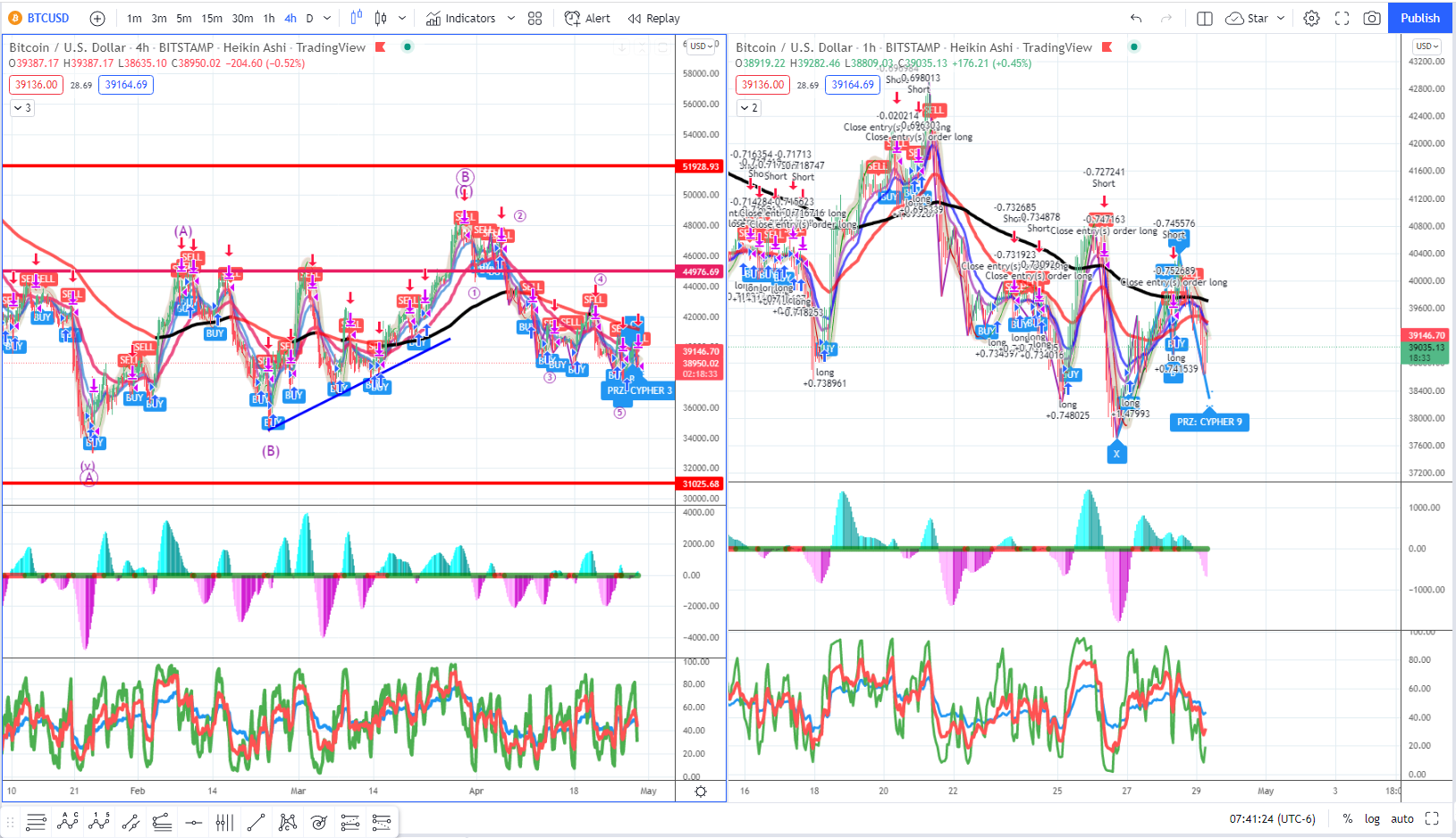Expand the chart style dropdown
The height and width of the screenshot is (838, 1456).
pyautogui.click(x=402, y=18)
